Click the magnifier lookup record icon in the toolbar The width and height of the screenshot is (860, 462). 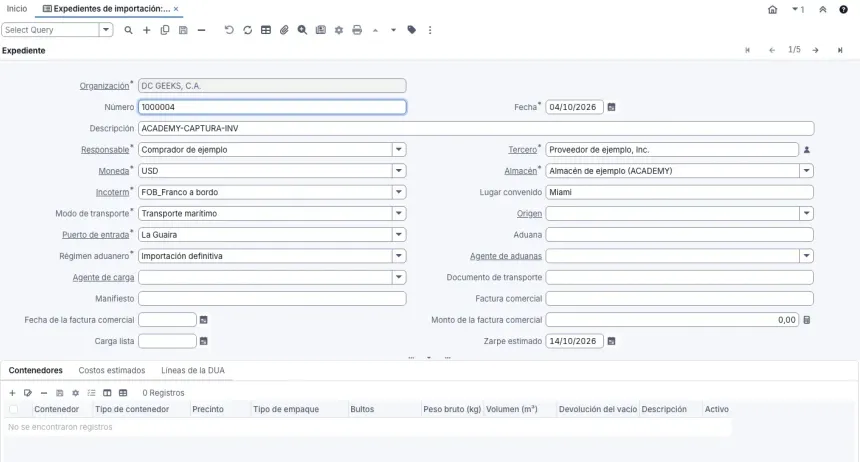pyautogui.click(x=128, y=30)
